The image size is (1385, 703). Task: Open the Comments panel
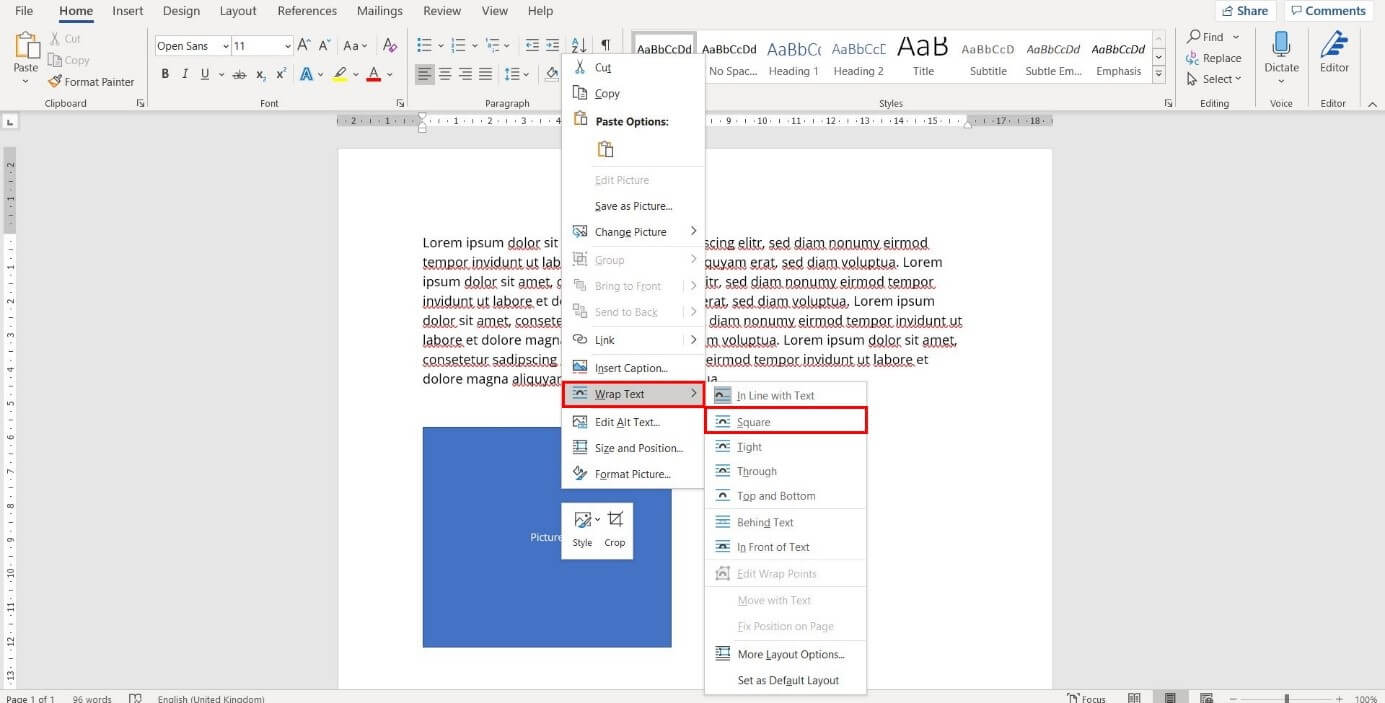[x=1328, y=10]
